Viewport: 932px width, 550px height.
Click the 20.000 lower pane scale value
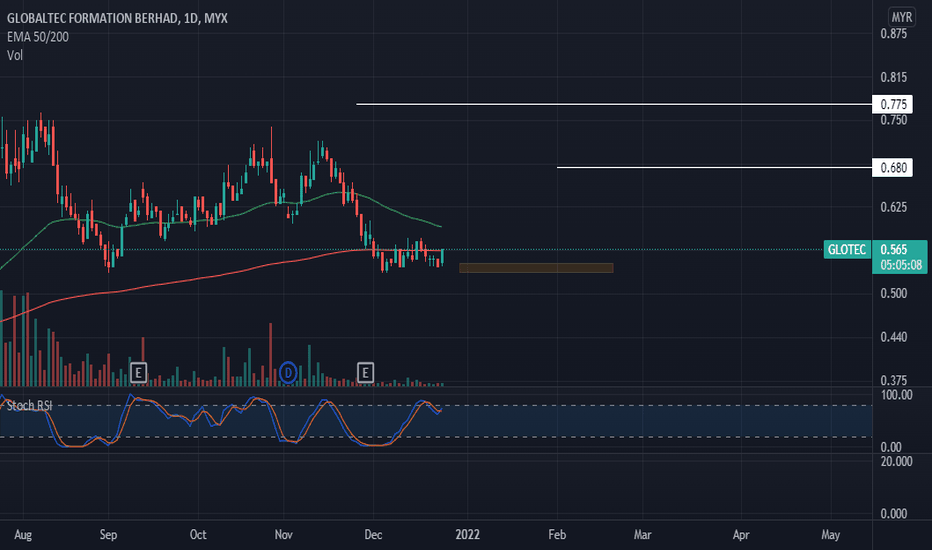[x=896, y=461]
